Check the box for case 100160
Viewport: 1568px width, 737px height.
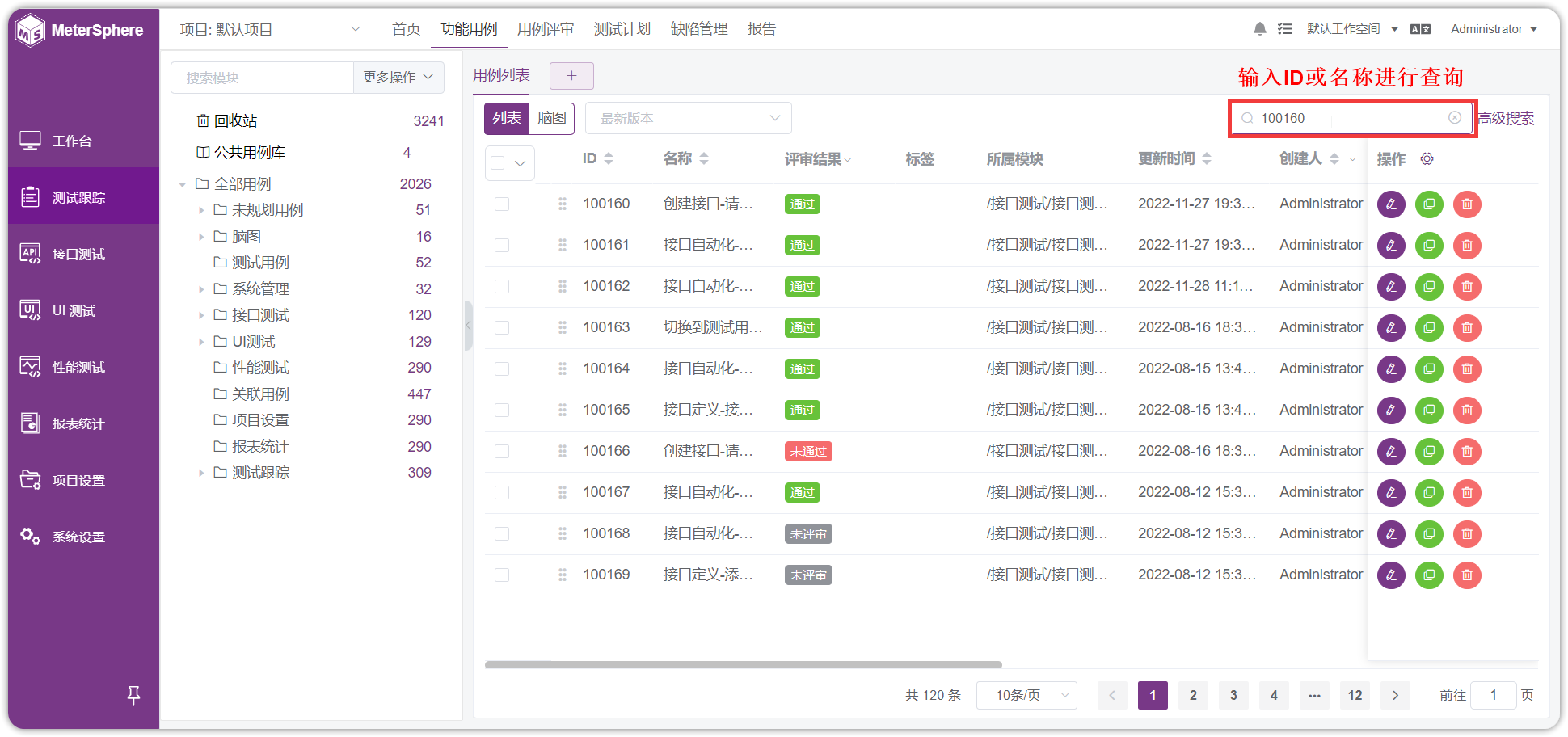pos(502,204)
